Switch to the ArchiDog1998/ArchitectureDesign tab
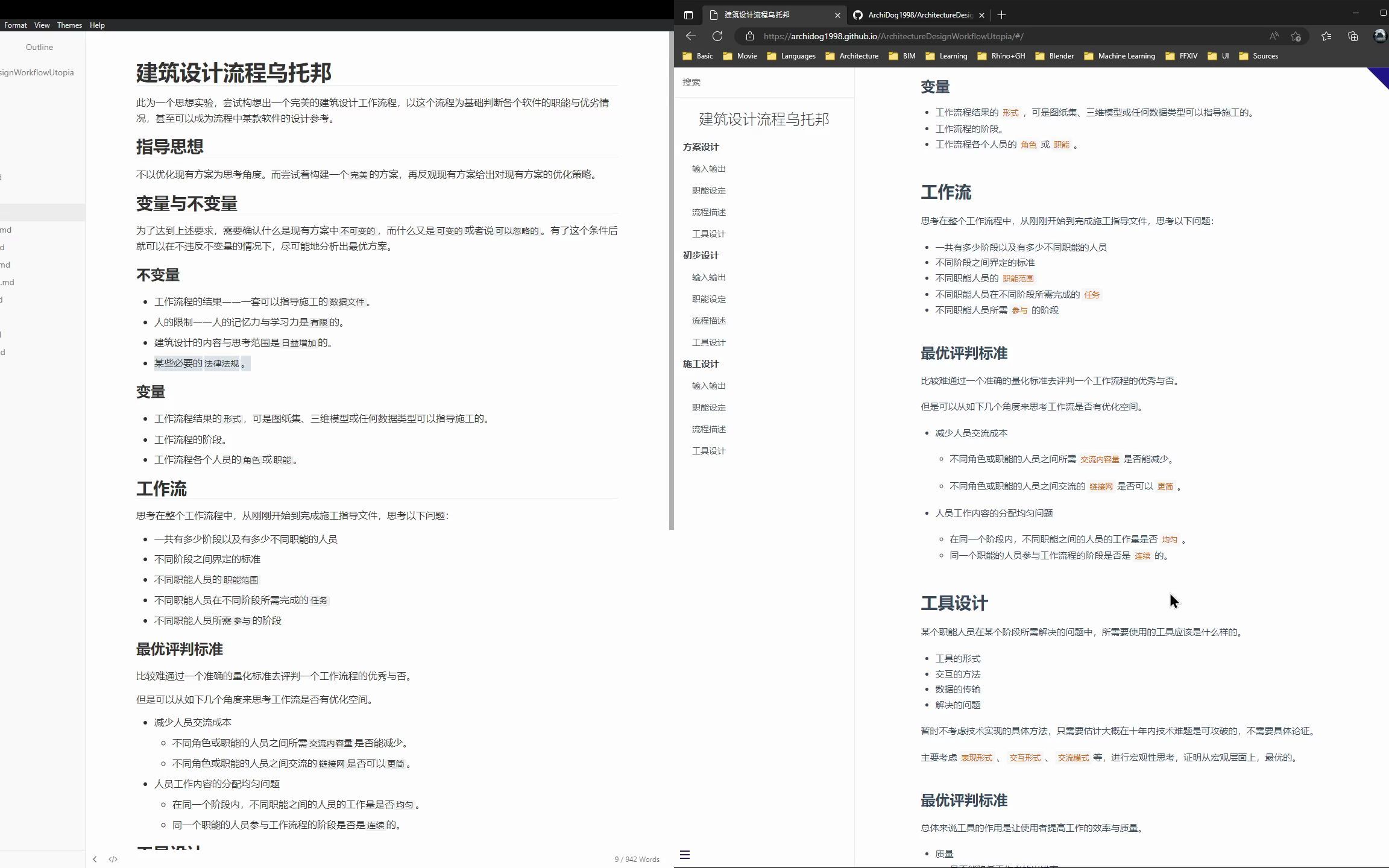 pos(920,15)
